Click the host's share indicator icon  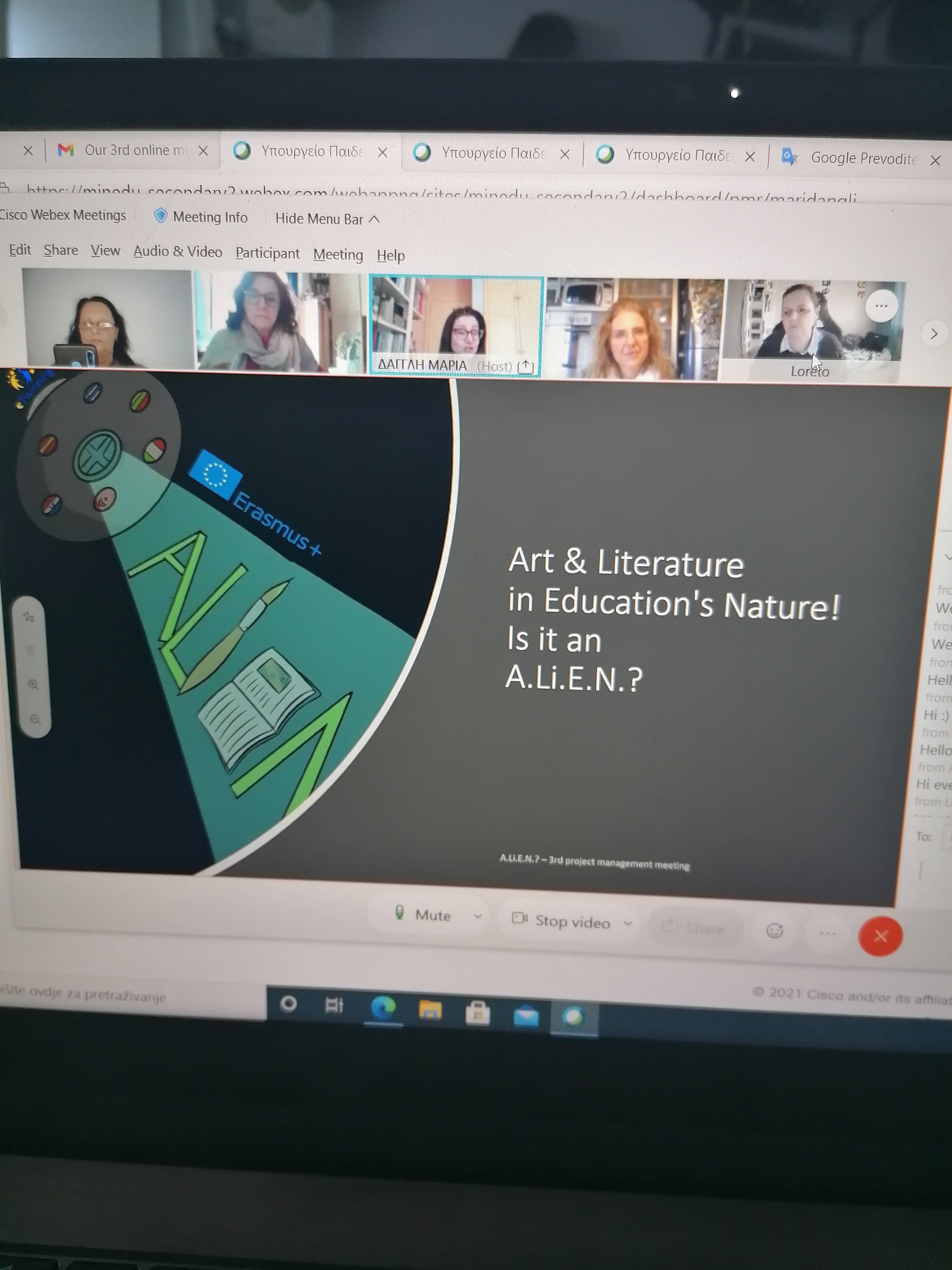[526, 367]
